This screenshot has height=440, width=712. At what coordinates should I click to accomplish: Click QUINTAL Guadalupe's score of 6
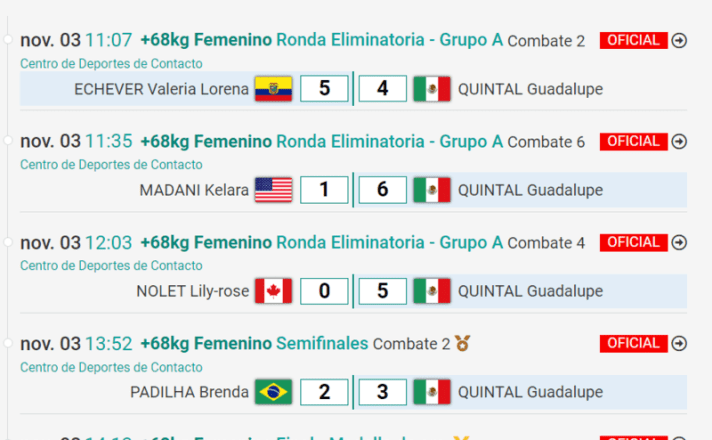[382, 190]
